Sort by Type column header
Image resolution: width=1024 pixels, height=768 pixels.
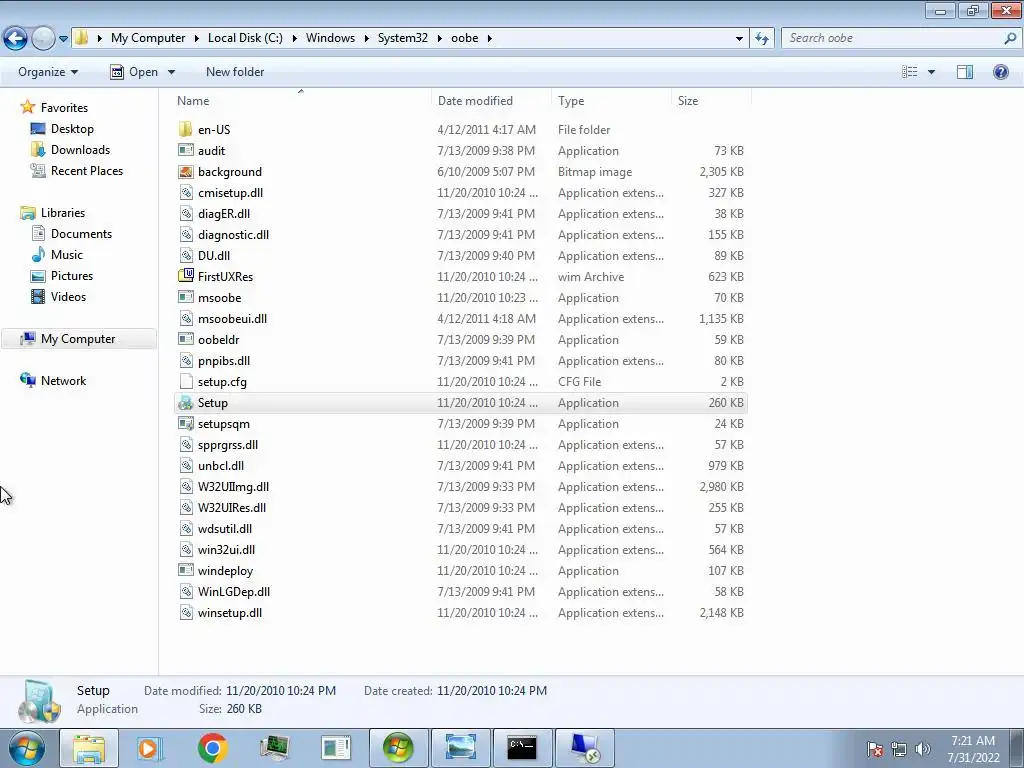611,101
